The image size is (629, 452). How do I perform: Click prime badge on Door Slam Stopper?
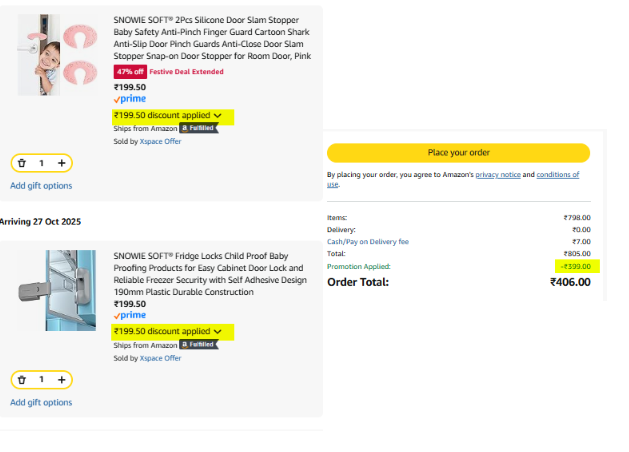tap(130, 100)
